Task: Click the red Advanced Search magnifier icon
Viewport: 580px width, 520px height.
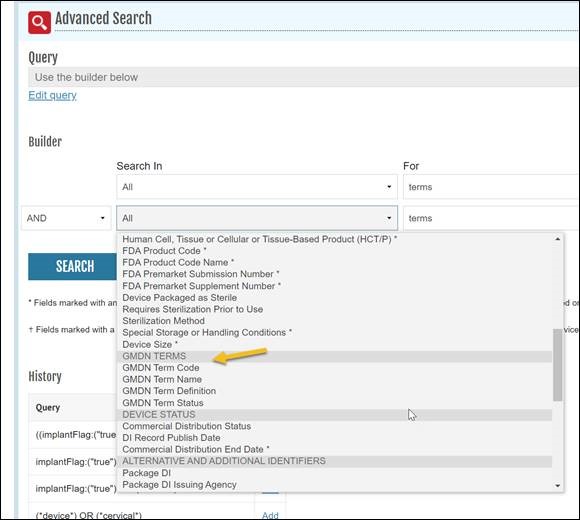Action: pos(40,23)
